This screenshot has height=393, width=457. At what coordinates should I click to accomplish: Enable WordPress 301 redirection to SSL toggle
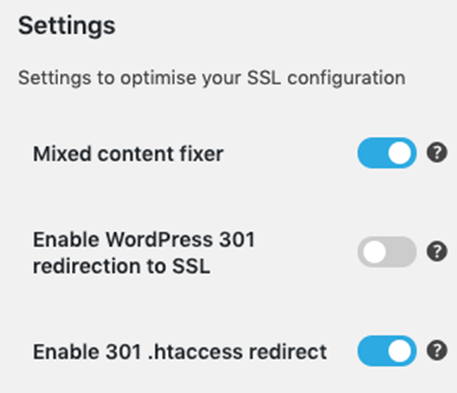[387, 252]
